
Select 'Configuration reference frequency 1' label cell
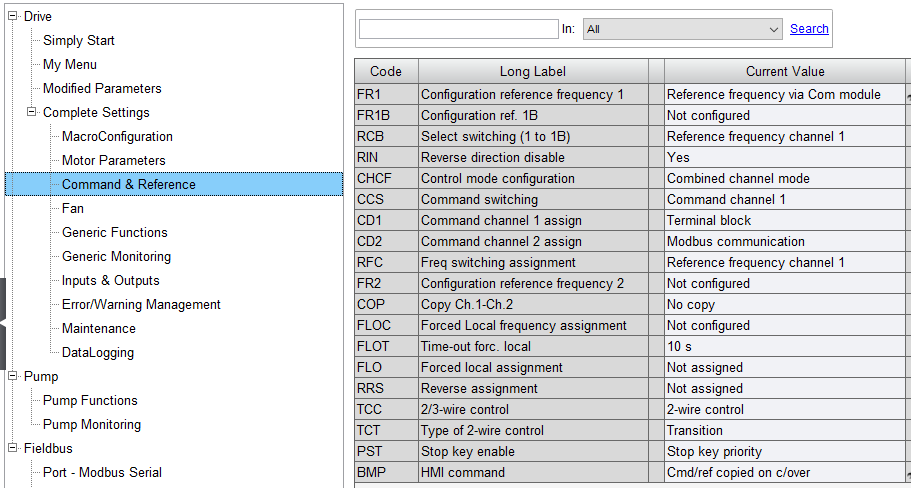pos(533,95)
